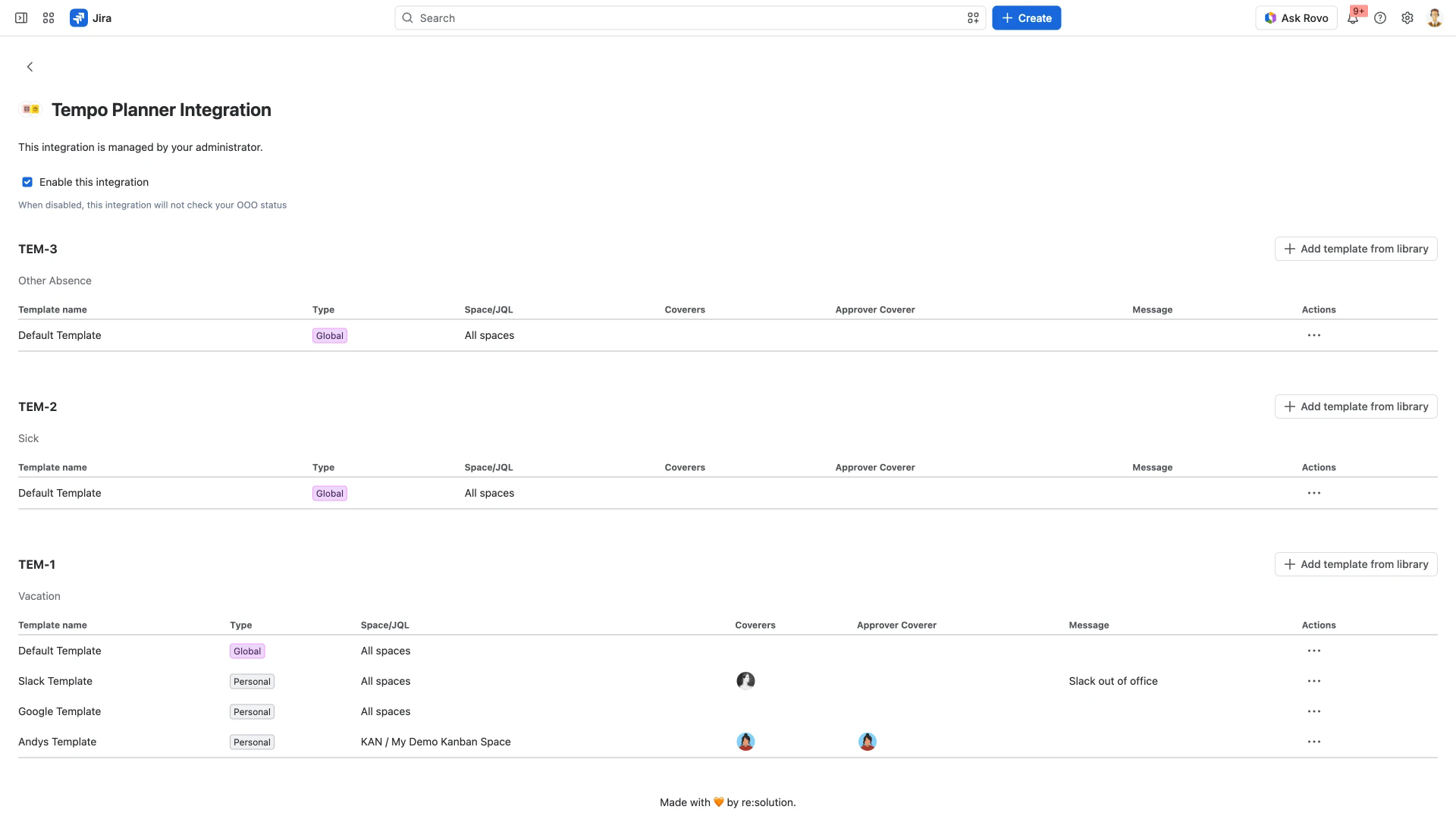Viewport: 1456px width, 819px height.
Task: Click the Personal tag for Slack Template
Action: 252,682
